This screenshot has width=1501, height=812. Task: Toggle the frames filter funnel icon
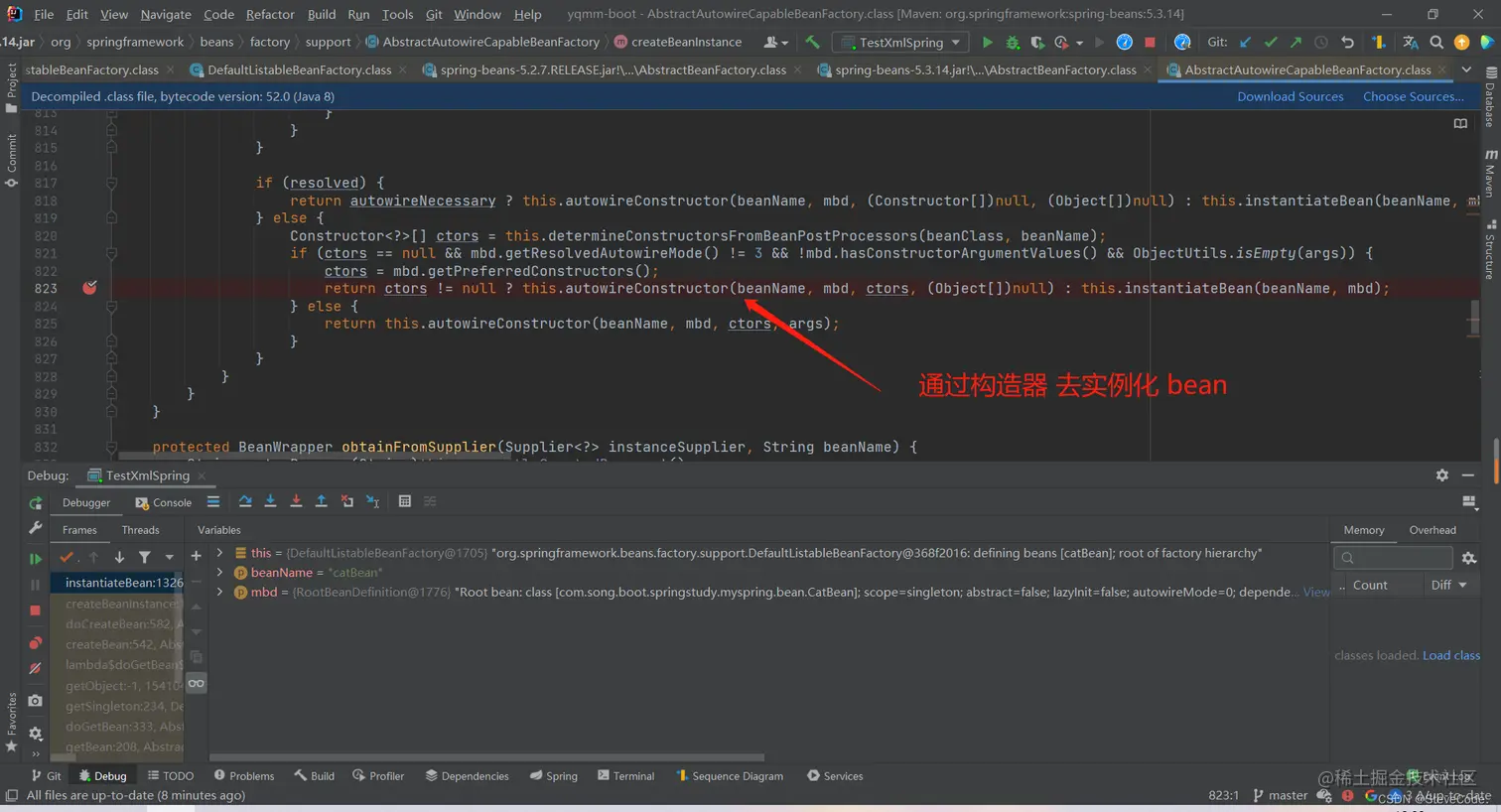point(145,557)
